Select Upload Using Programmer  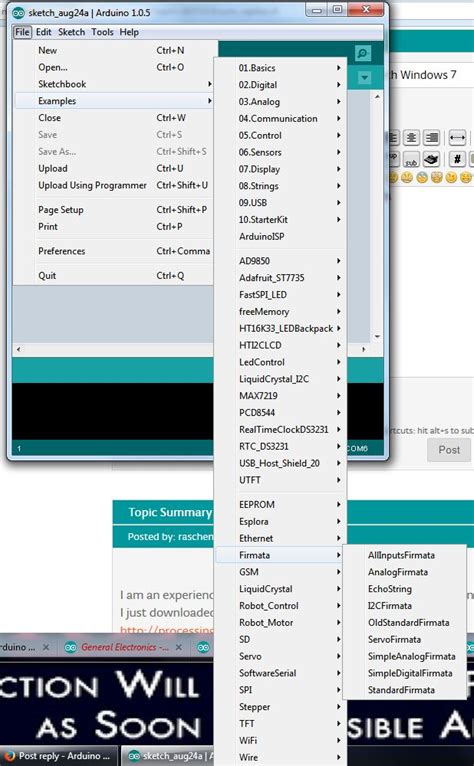coord(114,185)
